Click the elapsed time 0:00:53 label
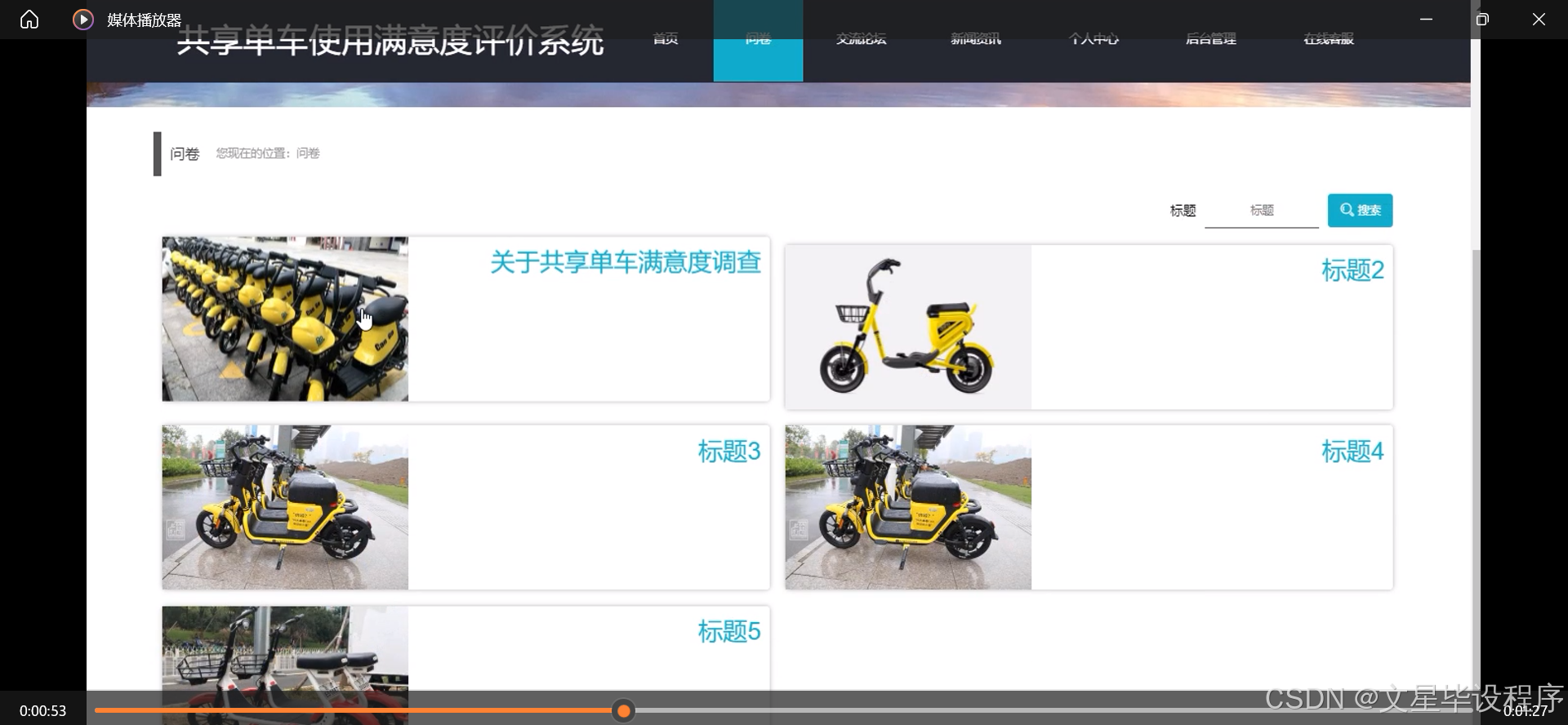Screen dimensions: 1568x725 tap(42, 711)
